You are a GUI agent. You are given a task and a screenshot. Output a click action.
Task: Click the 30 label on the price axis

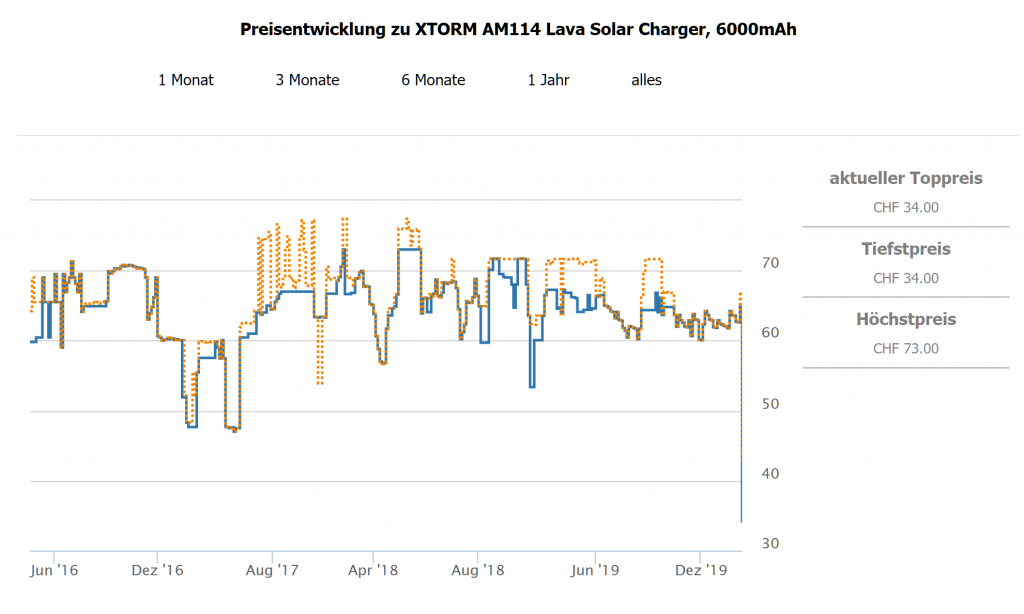[770, 544]
